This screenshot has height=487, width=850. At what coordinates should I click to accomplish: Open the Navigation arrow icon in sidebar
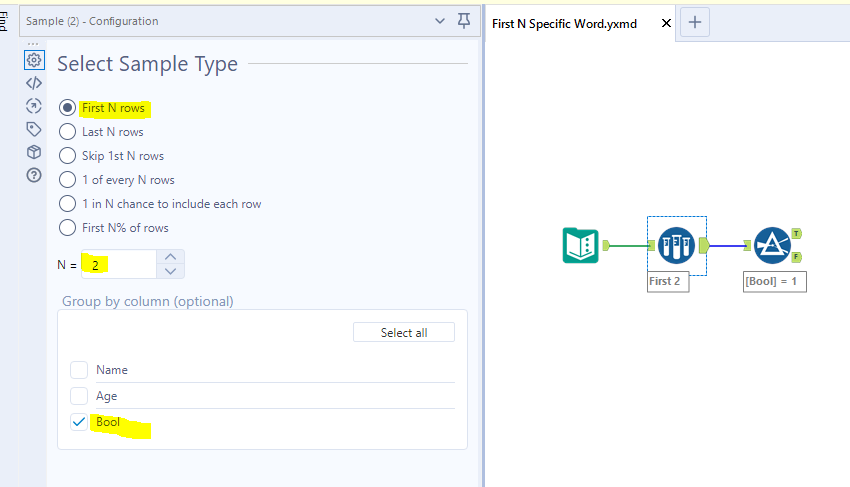point(34,106)
